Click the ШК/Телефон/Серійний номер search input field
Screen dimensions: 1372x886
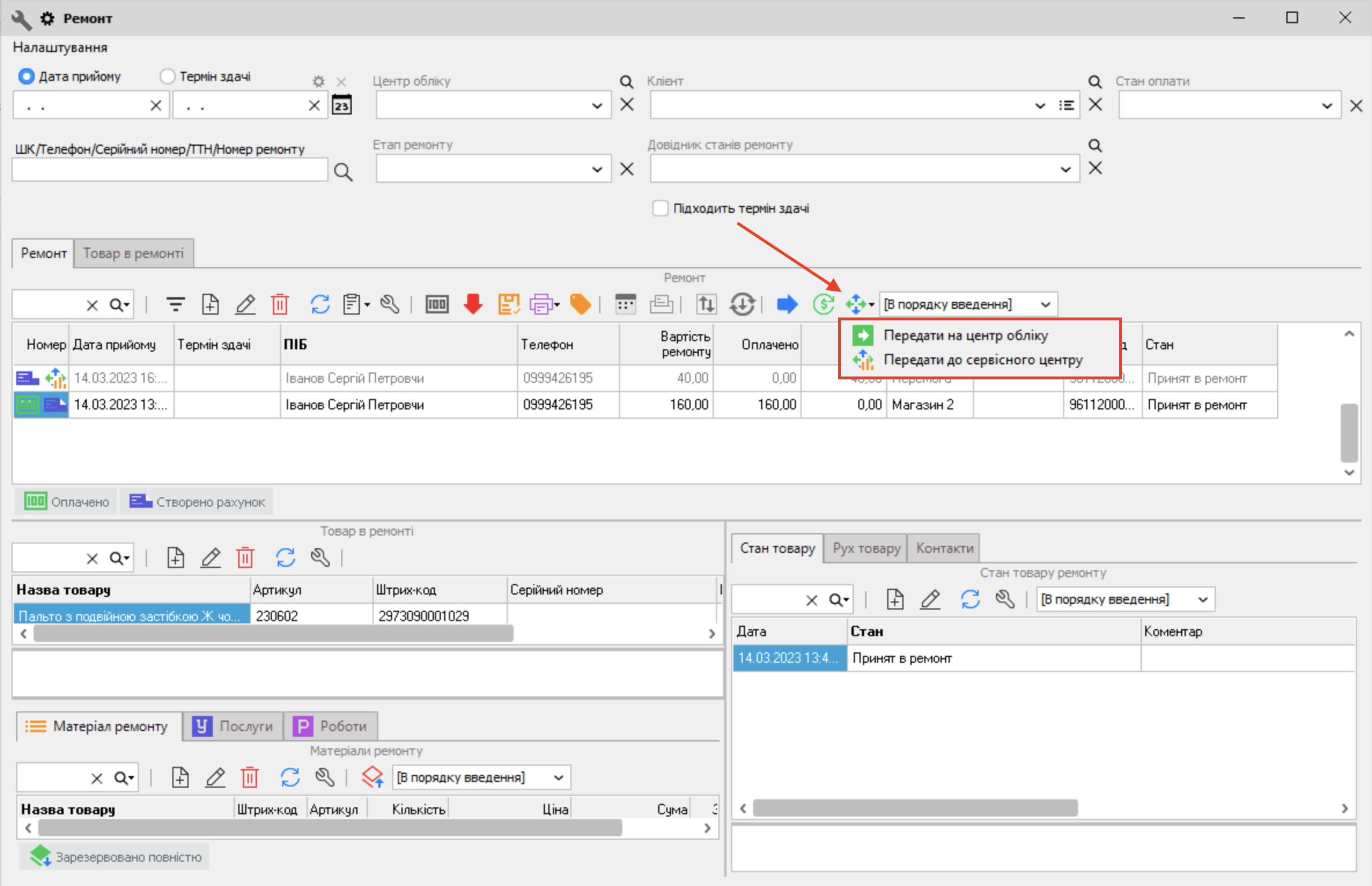point(170,170)
